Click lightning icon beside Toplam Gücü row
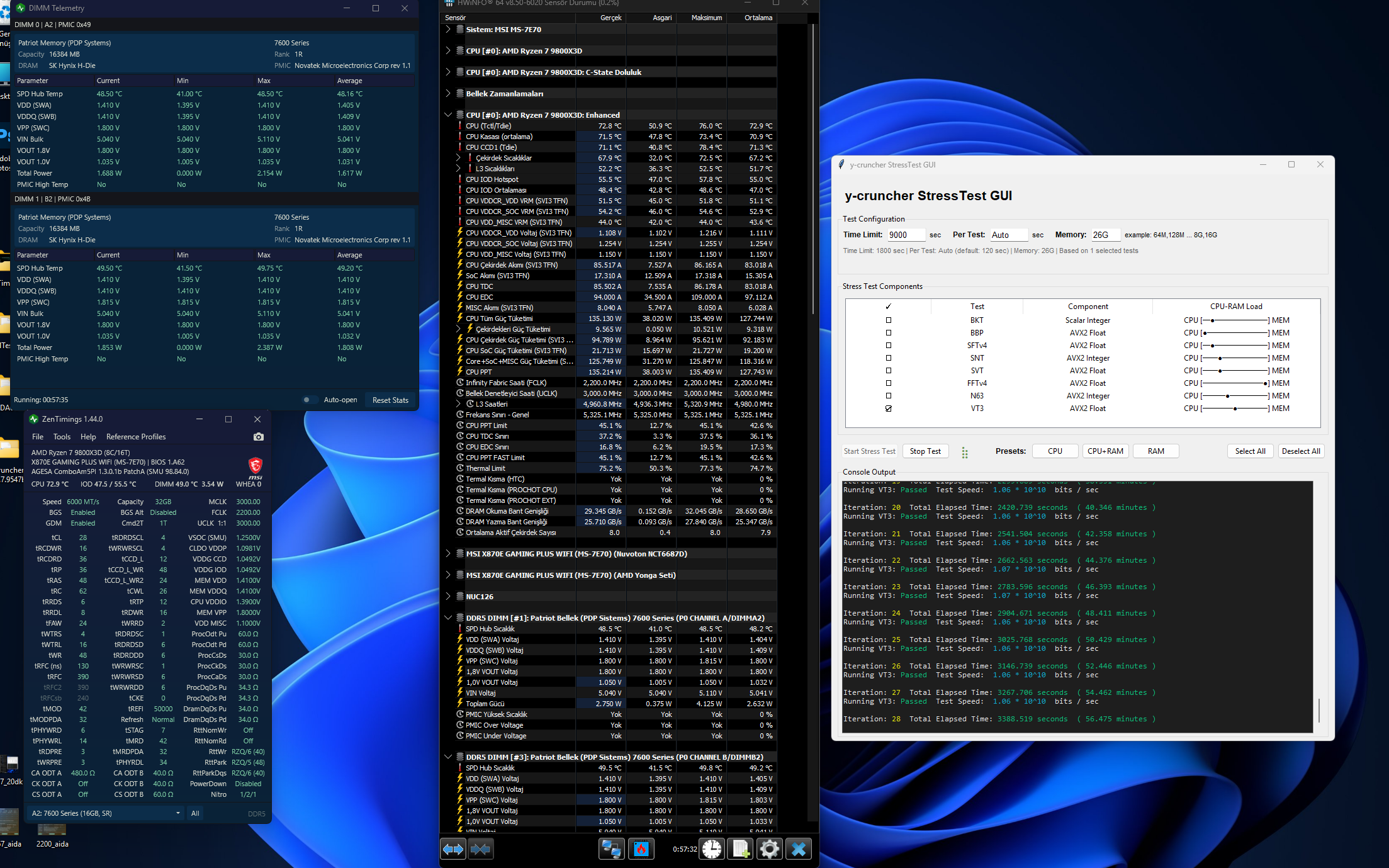This screenshot has width=1389, height=868. click(x=460, y=704)
